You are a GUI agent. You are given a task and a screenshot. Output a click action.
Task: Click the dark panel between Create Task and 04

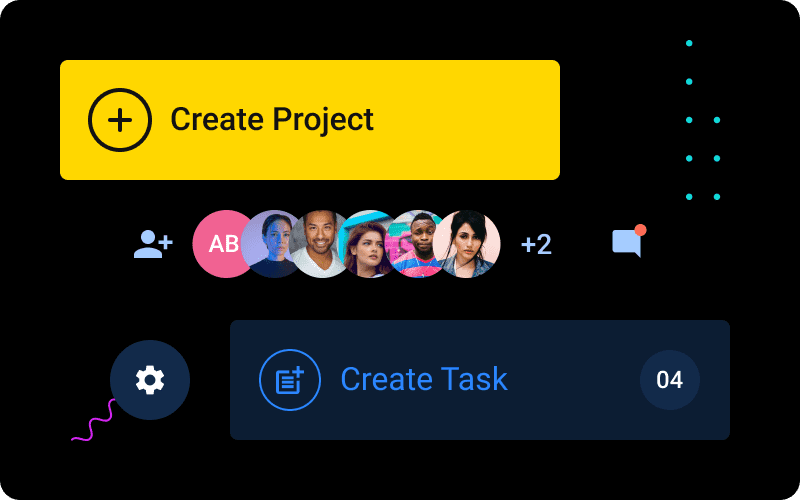tap(575, 380)
